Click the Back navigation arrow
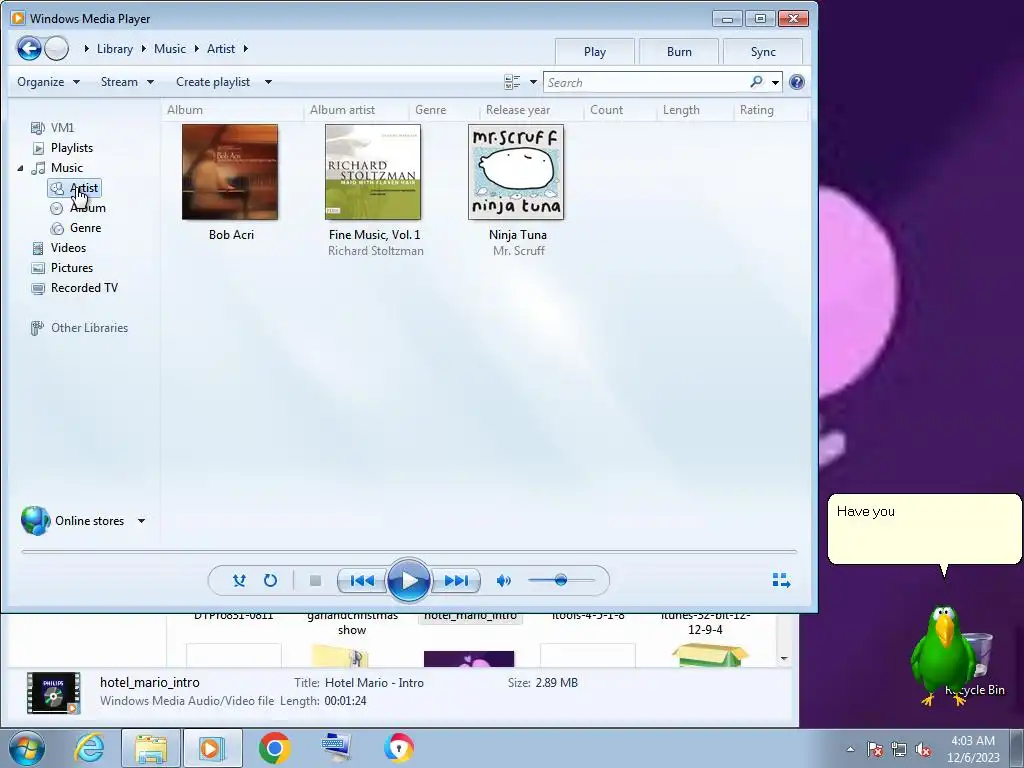The height and width of the screenshot is (768, 1024). pyautogui.click(x=29, y=48)
